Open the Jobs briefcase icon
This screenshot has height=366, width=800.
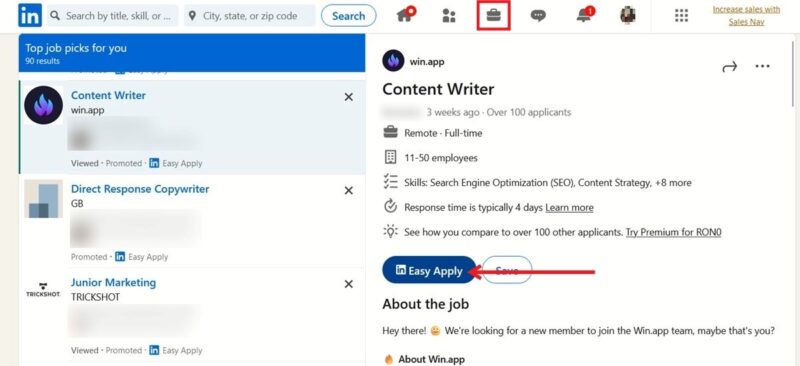pos(493,15)
